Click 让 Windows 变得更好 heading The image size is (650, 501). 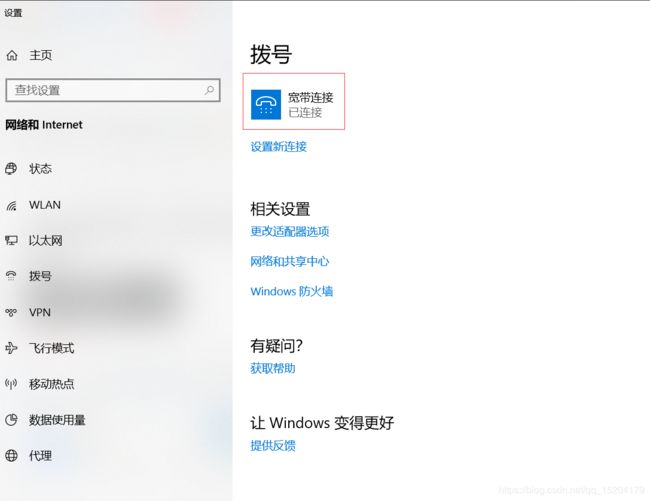tap(322, 423)
